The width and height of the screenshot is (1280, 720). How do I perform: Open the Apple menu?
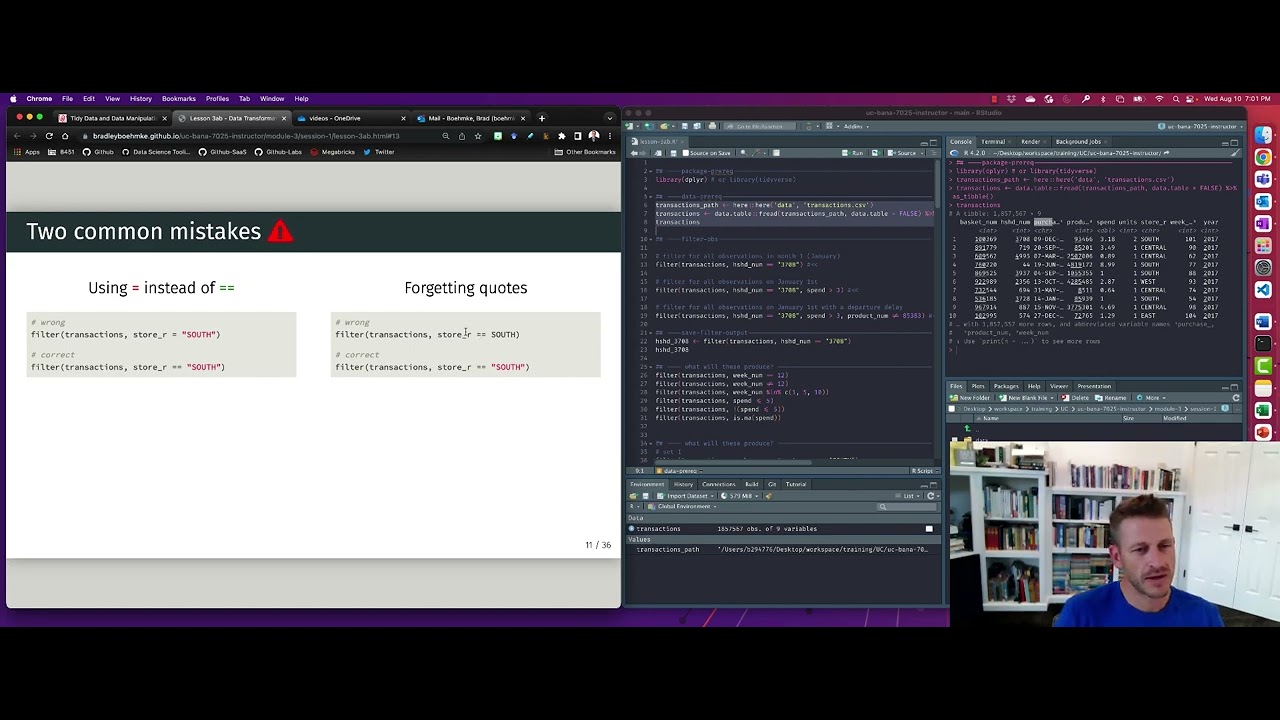12,98
